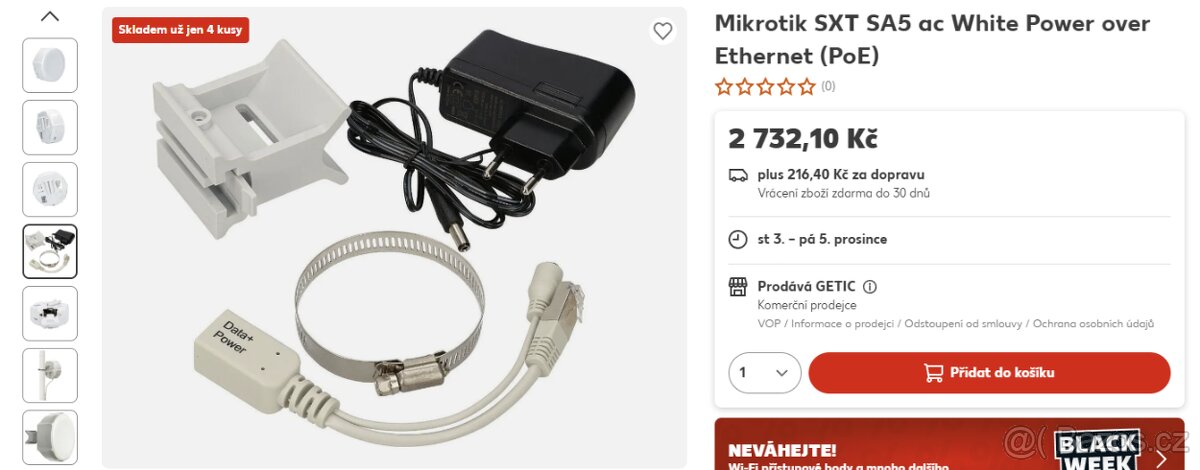Click the clock delivery date icon
Viewport: 1200px width, 470px height.
click(x=738, y=239)
